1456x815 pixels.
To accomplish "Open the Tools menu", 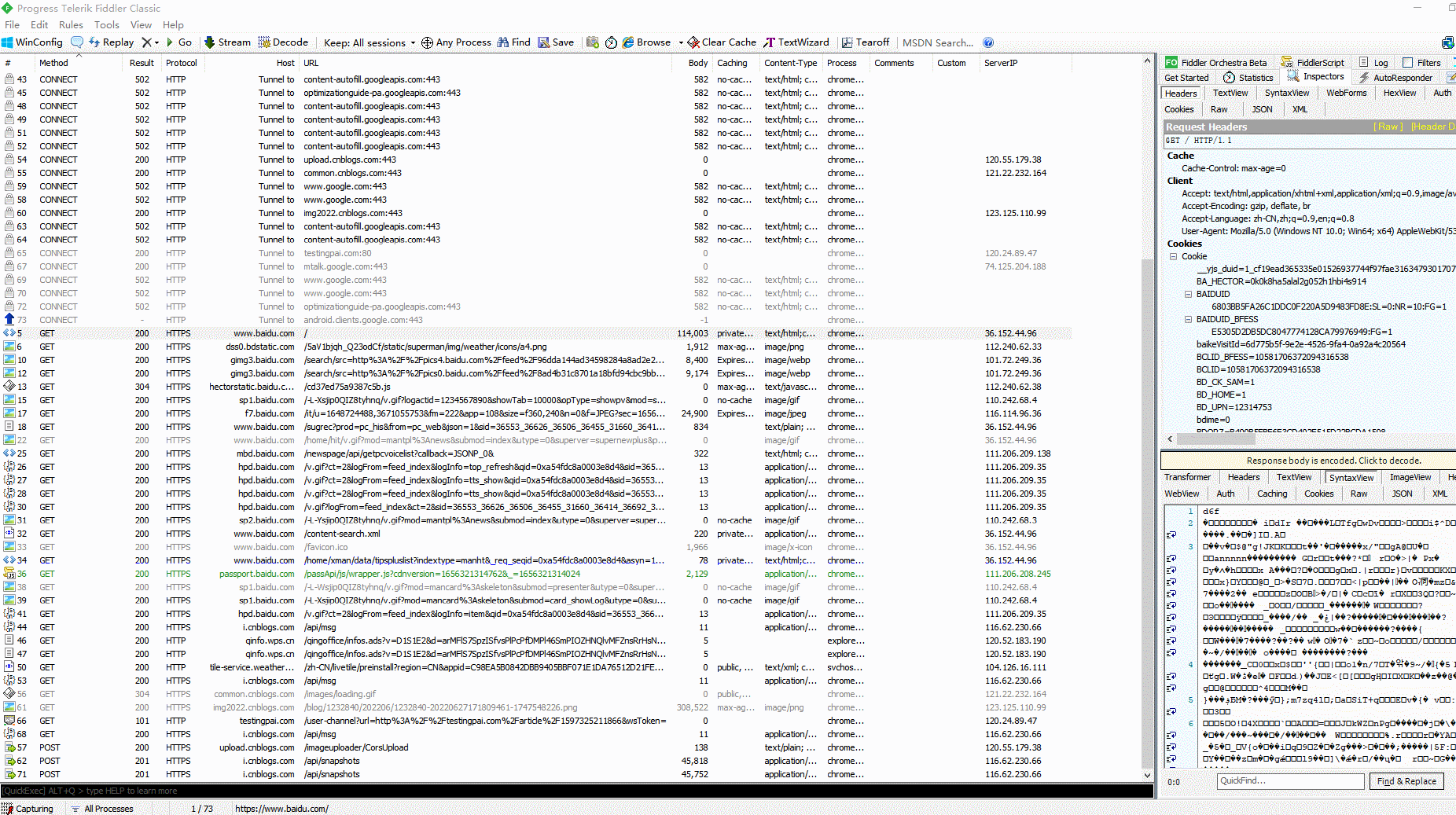I will coord(106,25).
